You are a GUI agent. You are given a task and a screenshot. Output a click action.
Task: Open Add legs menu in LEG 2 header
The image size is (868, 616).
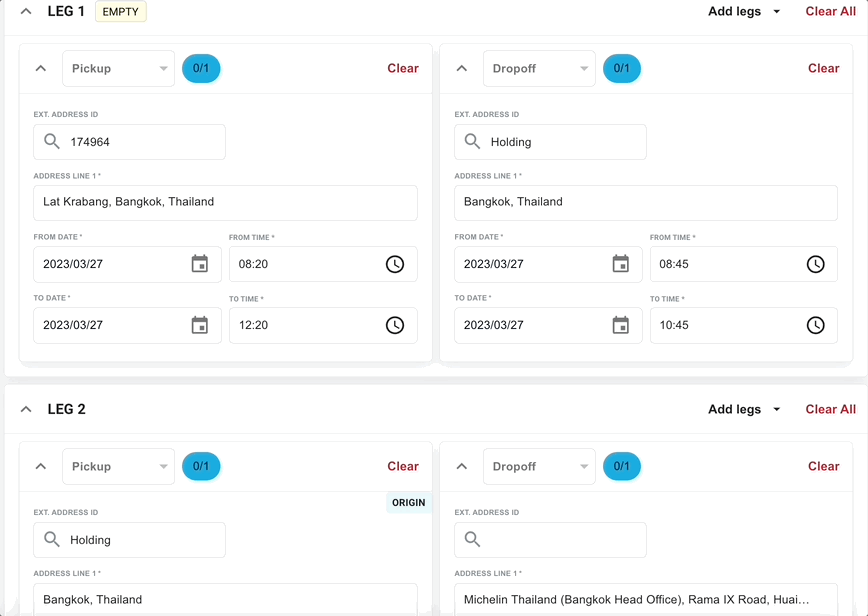pyautogui.click(x=744, y=410)
